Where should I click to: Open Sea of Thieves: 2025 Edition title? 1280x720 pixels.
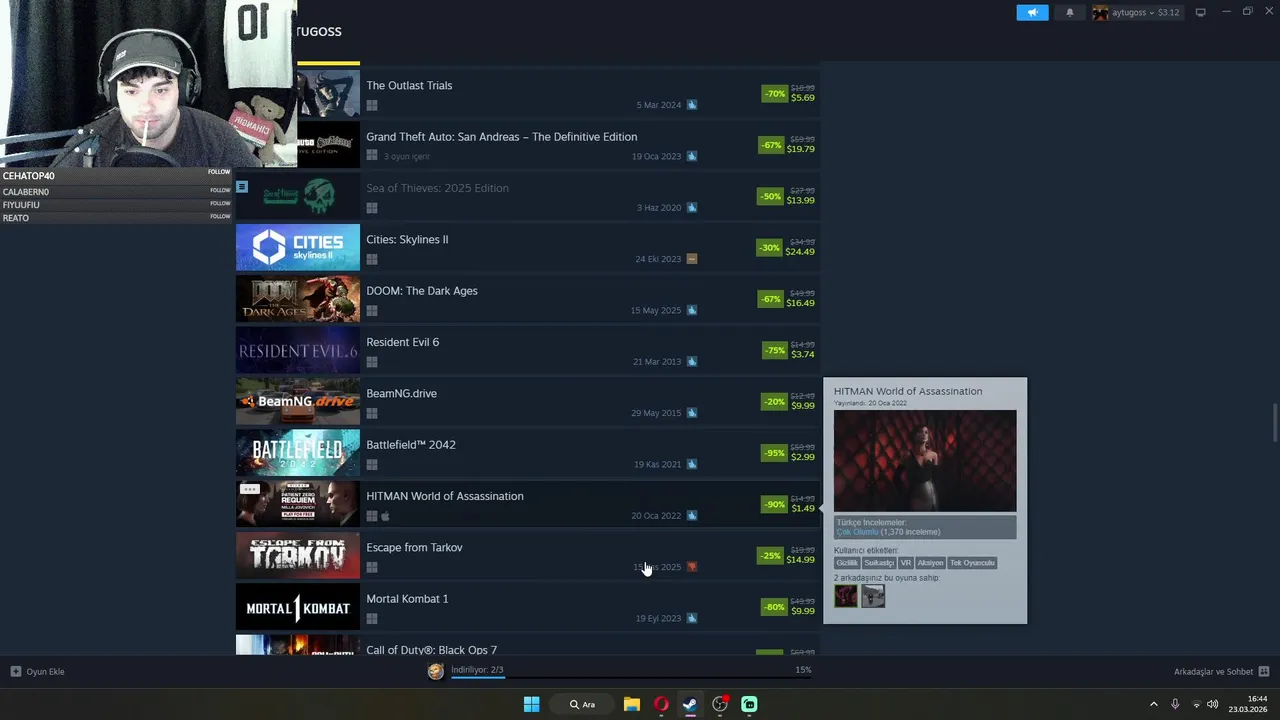click(x=437, y=188)
